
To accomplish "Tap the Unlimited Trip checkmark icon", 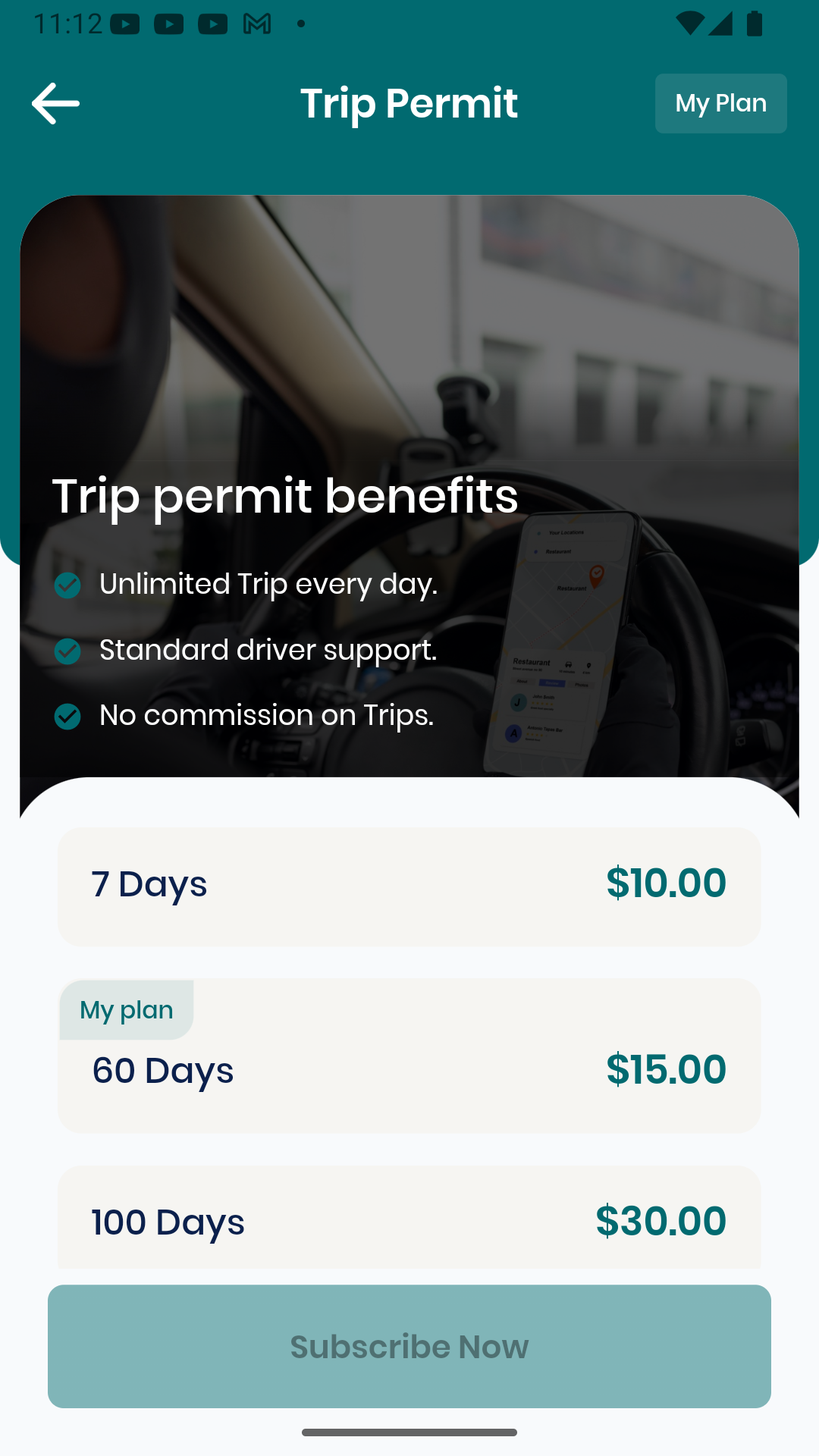I will tap(67, 585).
